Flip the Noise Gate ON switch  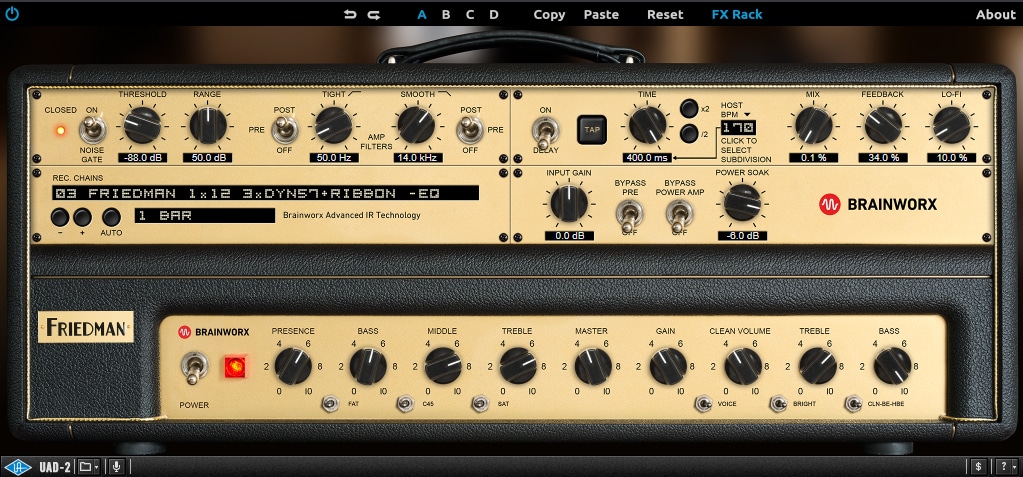pos(93,129)
